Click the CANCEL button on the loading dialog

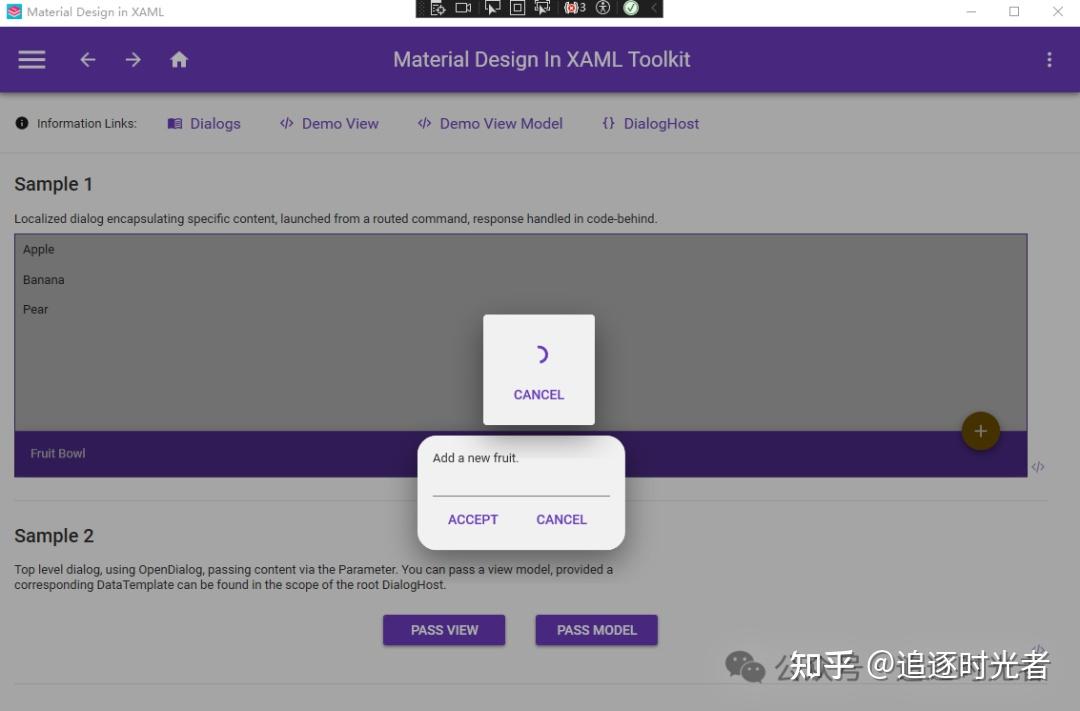(538, 394)
